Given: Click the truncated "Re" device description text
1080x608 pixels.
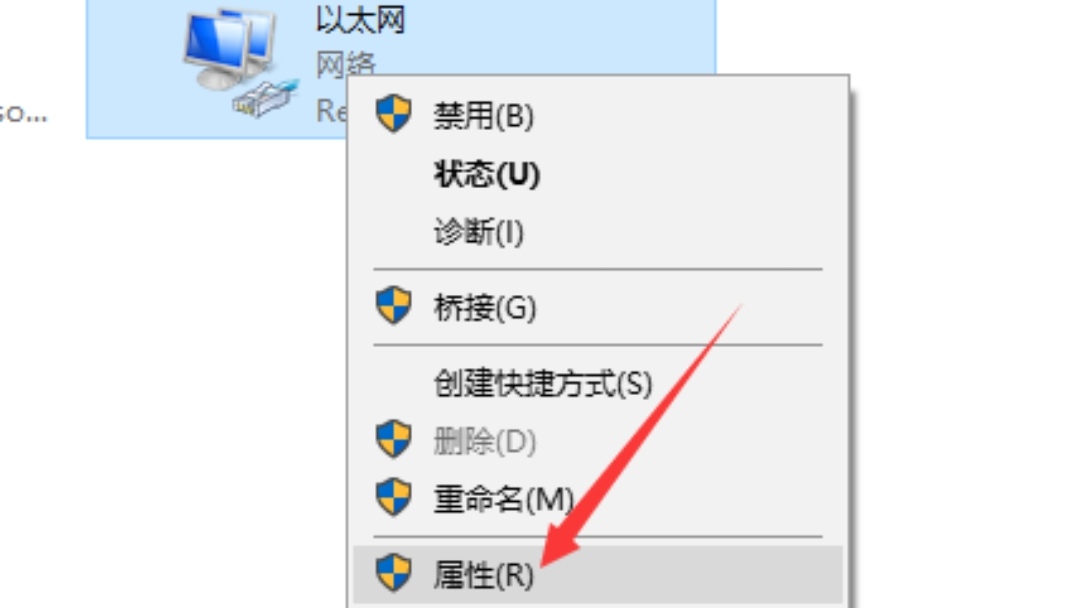Looking at the screenshot, I should tap(331, 110).
